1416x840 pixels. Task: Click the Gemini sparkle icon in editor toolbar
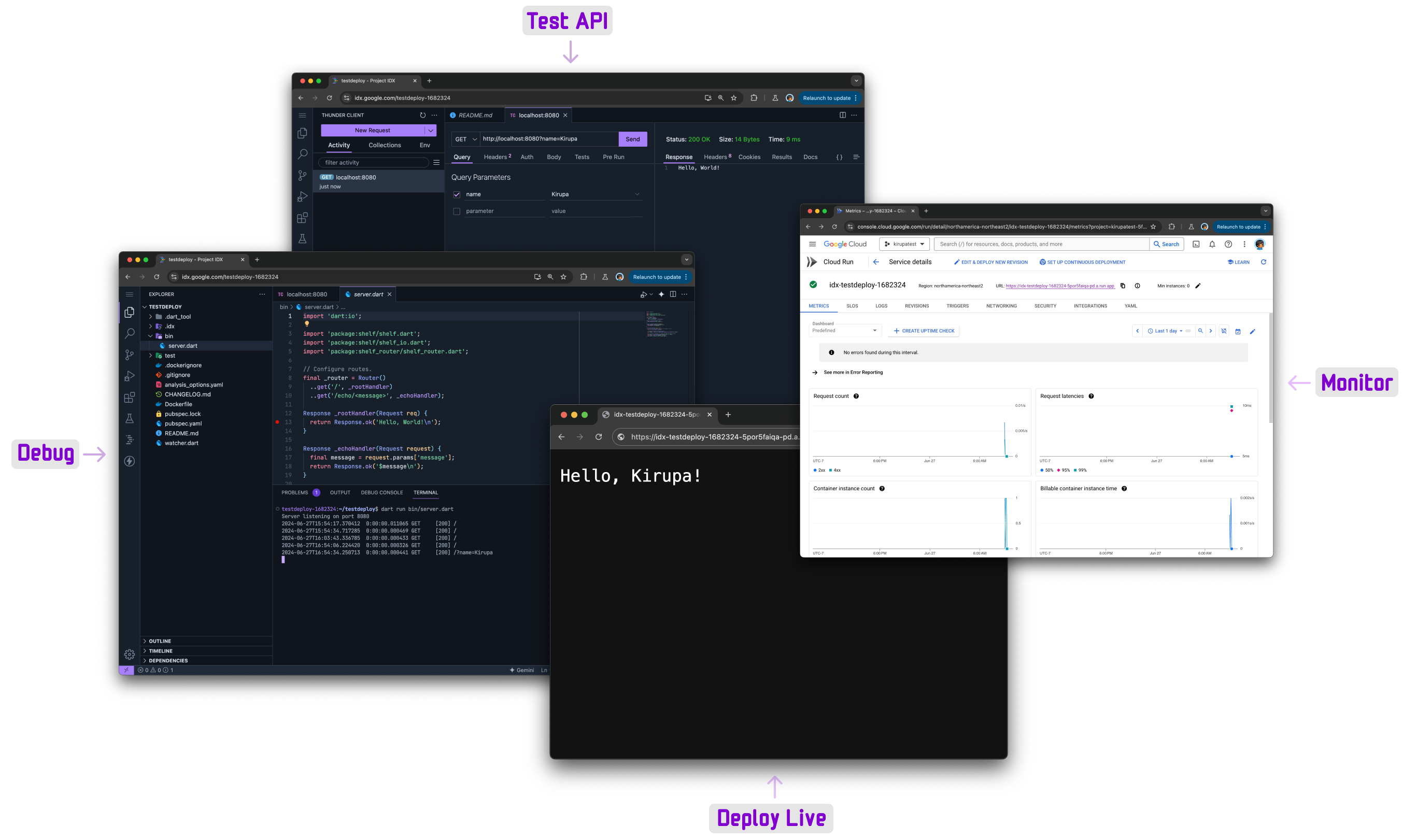tap(661, 294)
